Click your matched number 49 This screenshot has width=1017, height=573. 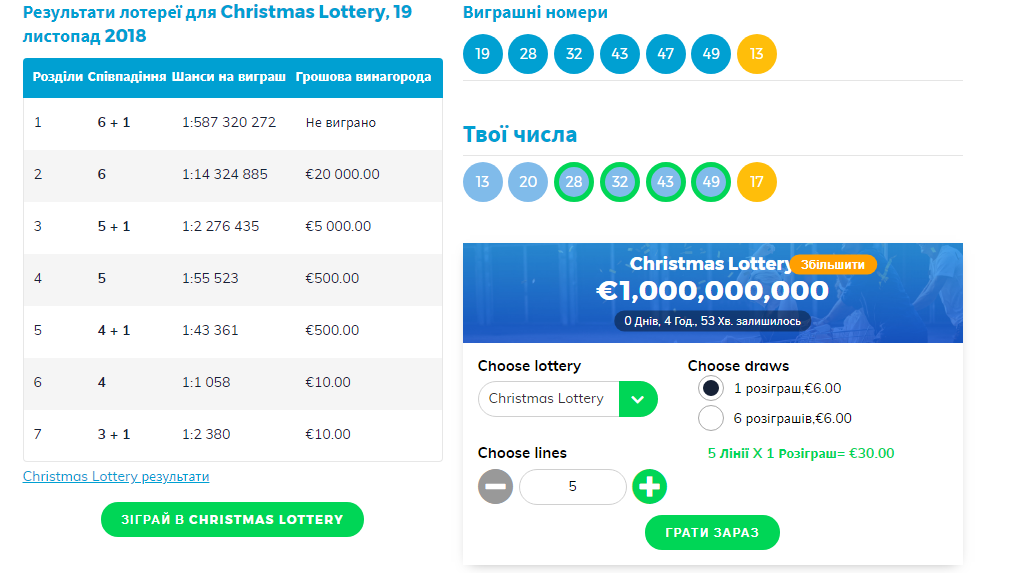(x=711, y=182)
